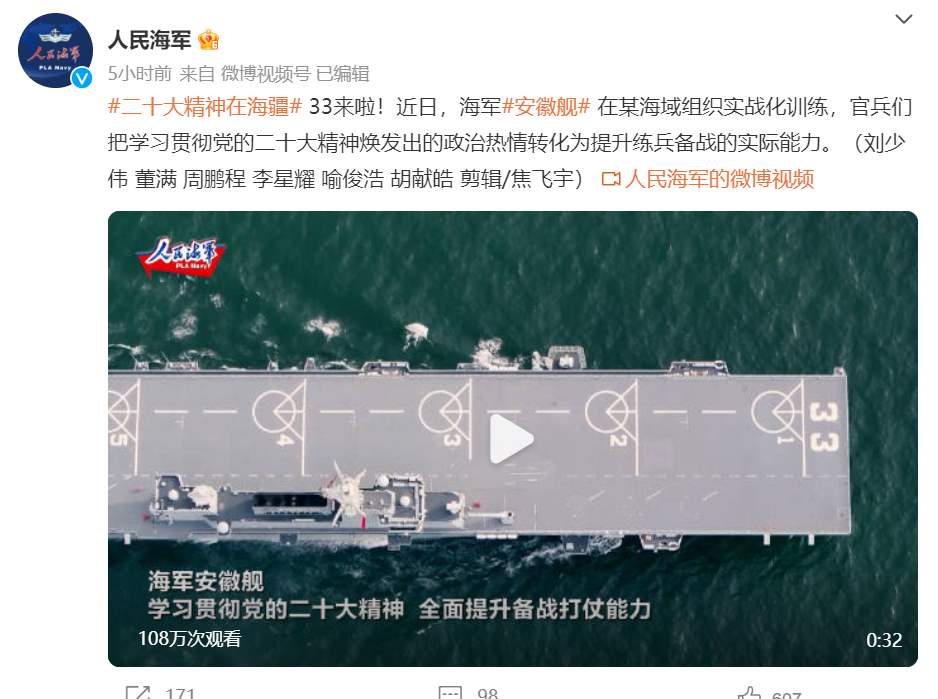The image size is (938, 699).
Task: Click the 人民海军 watermark logo in video
Action: click(182, 257)
